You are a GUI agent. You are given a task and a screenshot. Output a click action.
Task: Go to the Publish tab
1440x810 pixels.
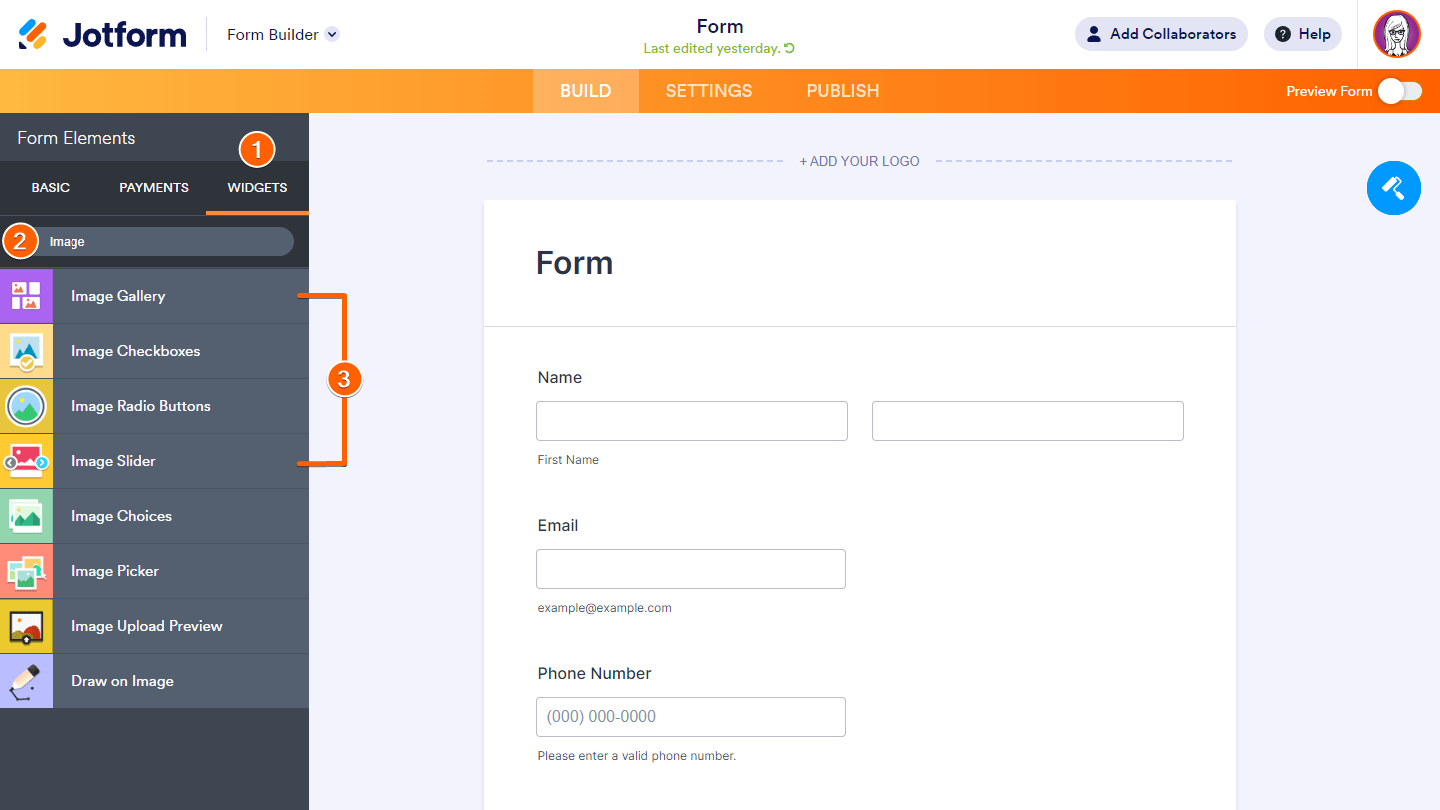point(843,91)
